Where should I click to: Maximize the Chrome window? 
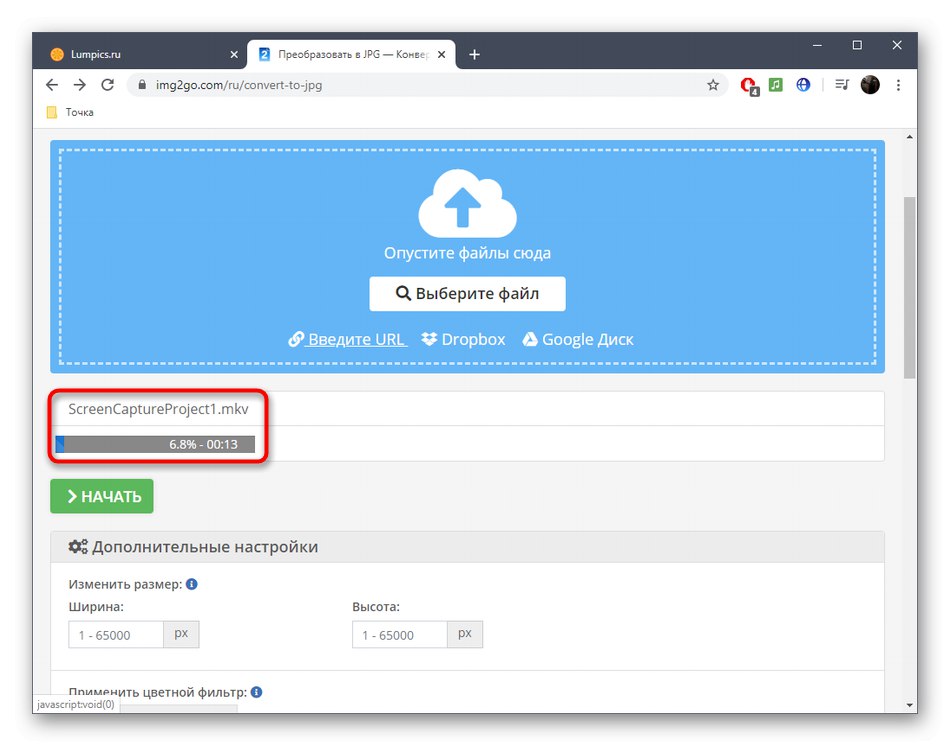point(857,45)
